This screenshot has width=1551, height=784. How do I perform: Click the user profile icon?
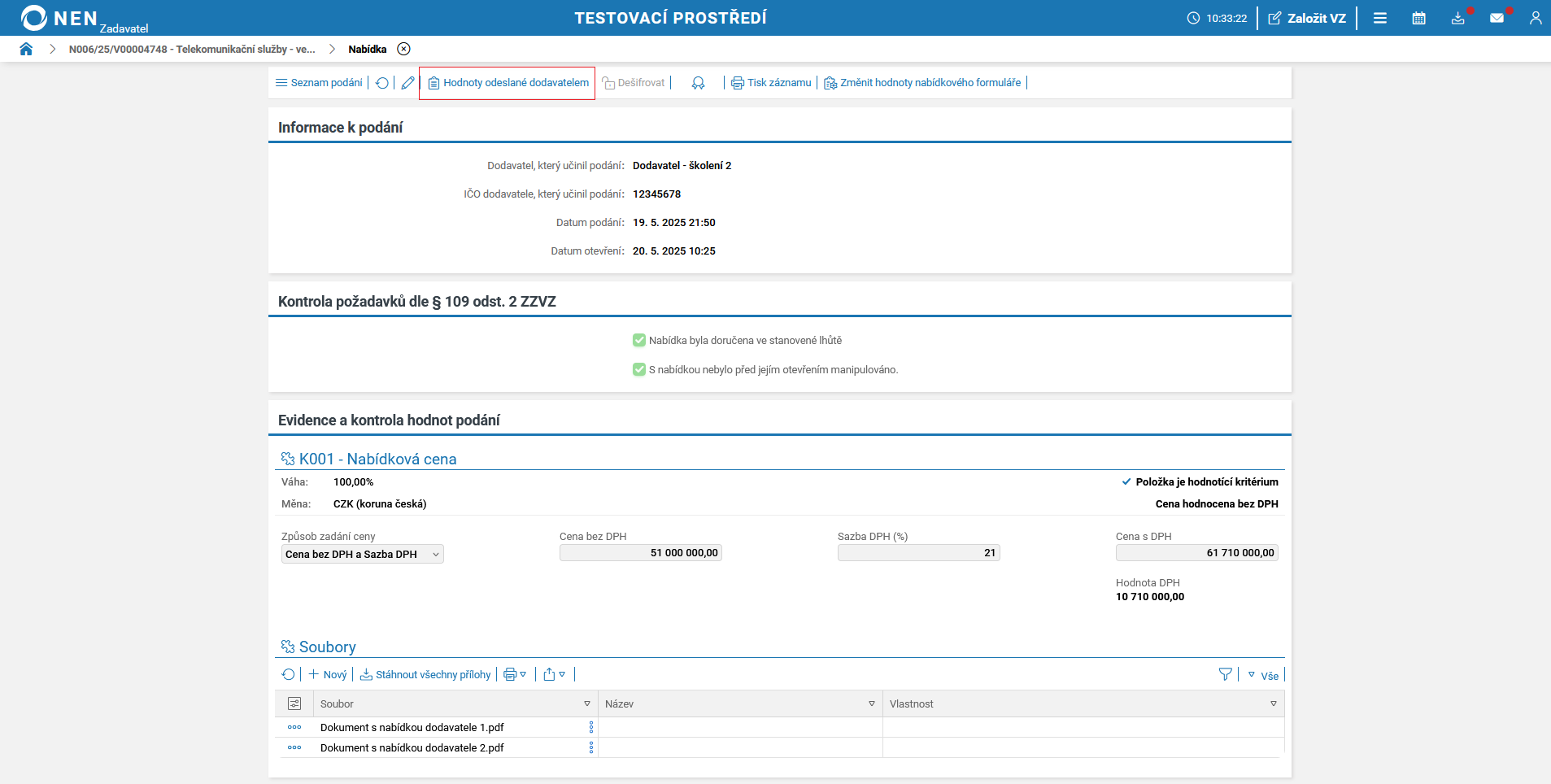[x=1535, y=18]
